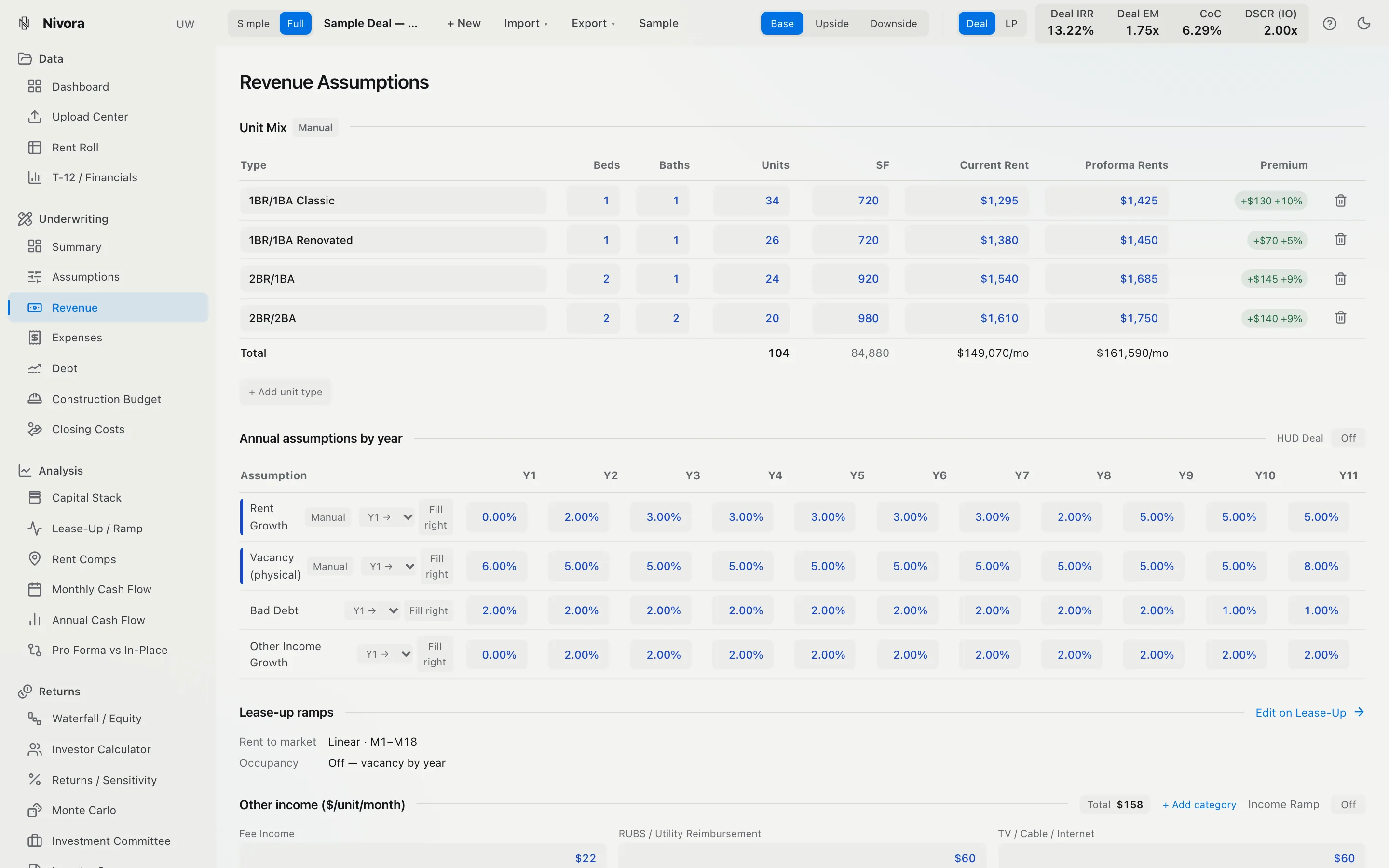Image resolution: width=1389 pixels, height=868 pixels.
Task: Open the Monte Carlo dice icon
Action: tap(34, 810)
